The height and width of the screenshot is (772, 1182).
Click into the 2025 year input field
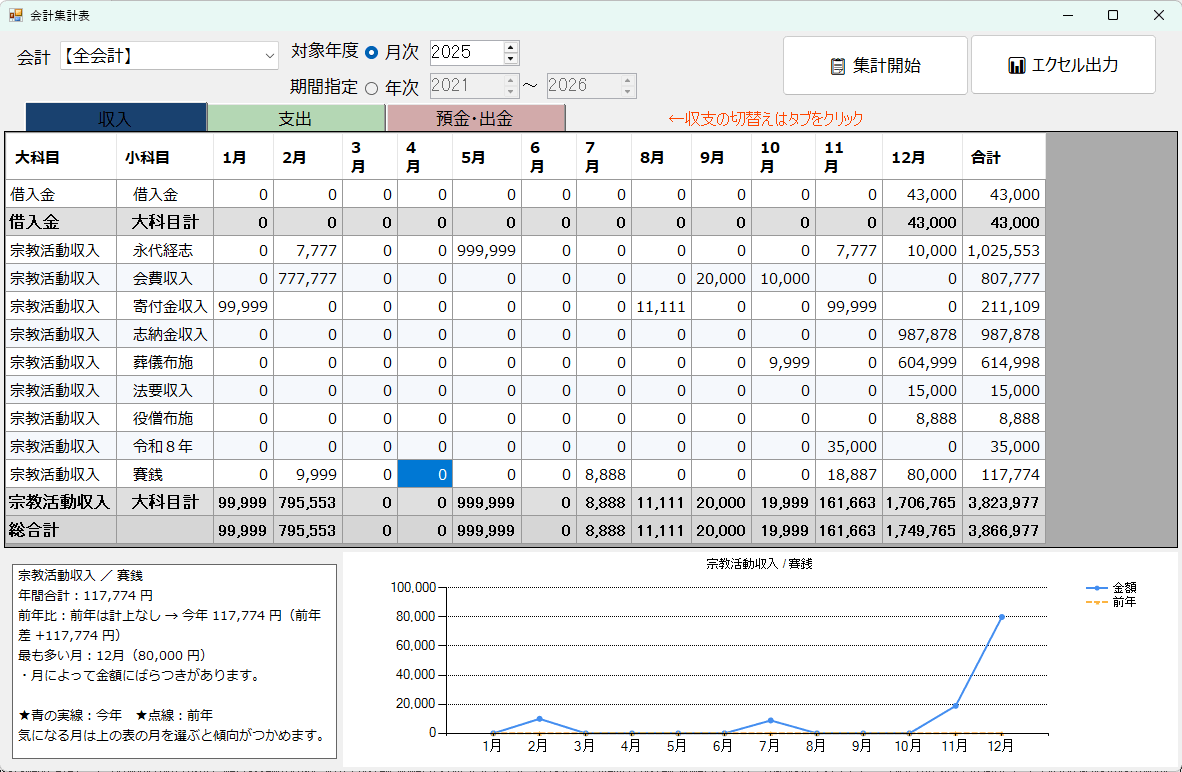pos(465,53)
